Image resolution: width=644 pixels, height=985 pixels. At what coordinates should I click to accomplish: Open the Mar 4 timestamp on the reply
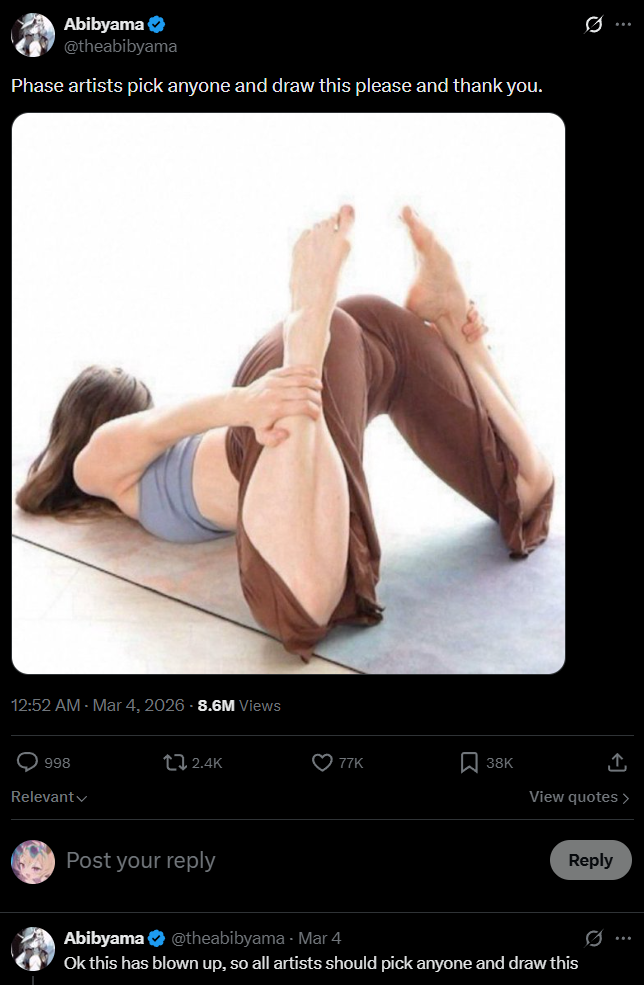320,939
